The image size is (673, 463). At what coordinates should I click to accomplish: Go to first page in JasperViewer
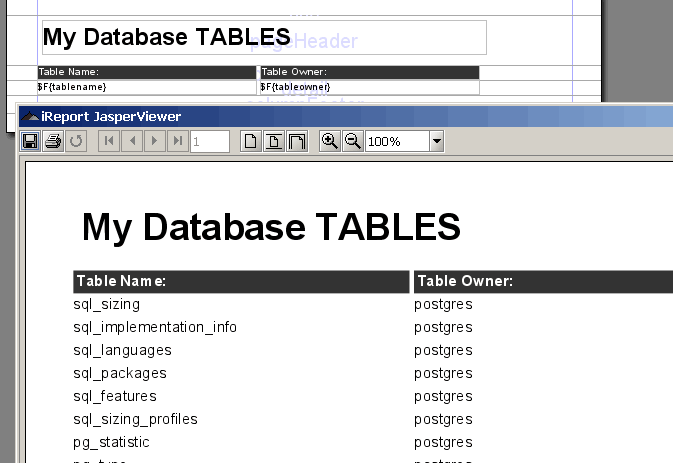109,141
